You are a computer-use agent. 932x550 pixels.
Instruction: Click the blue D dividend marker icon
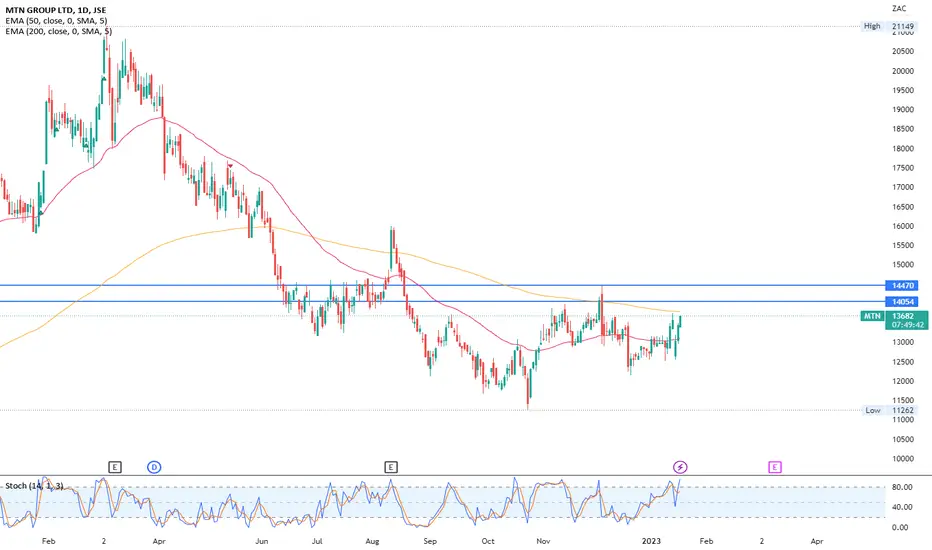point(155,467)
